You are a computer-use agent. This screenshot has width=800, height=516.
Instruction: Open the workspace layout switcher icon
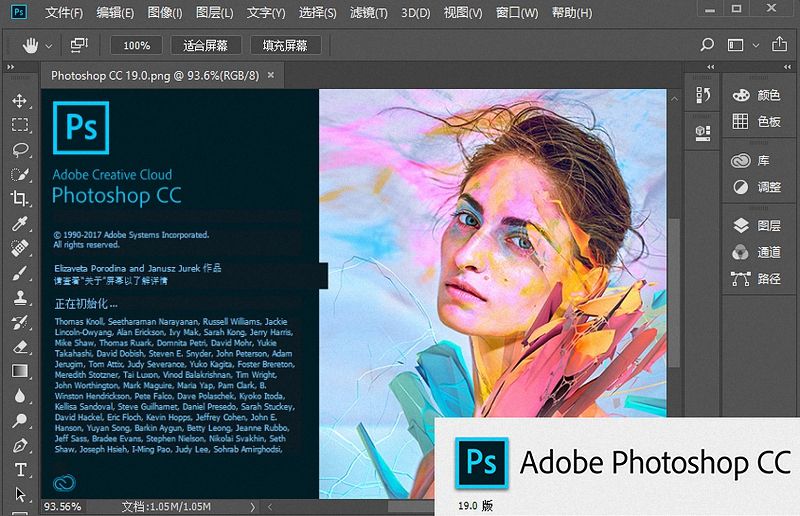735,45
